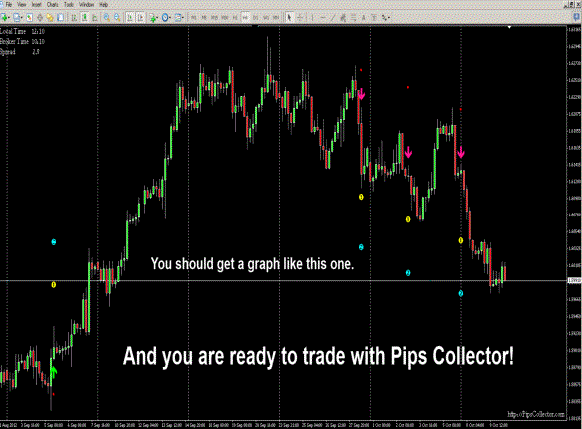Switch chart to candlestick mode
Screen dimensions: 582x429
tap(84, 17)
